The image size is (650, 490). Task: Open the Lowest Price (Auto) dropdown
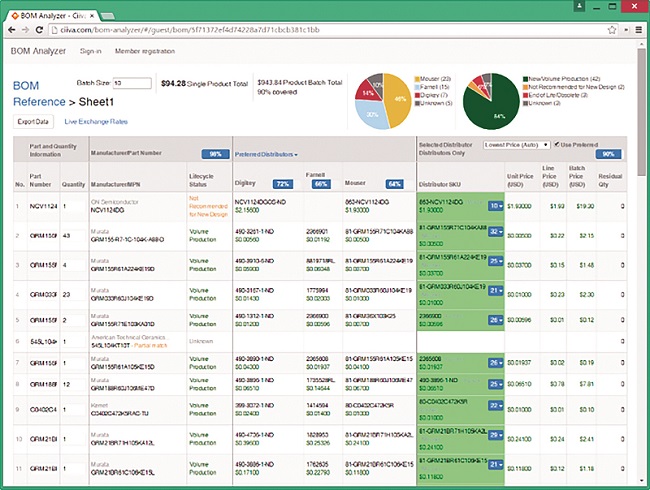517,145
